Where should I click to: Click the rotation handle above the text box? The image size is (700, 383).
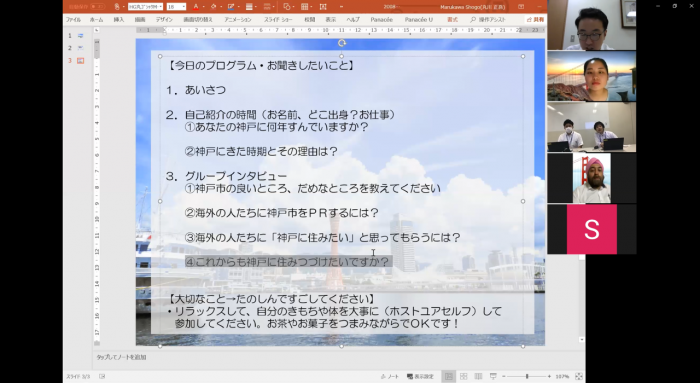(x=342, y=43)
